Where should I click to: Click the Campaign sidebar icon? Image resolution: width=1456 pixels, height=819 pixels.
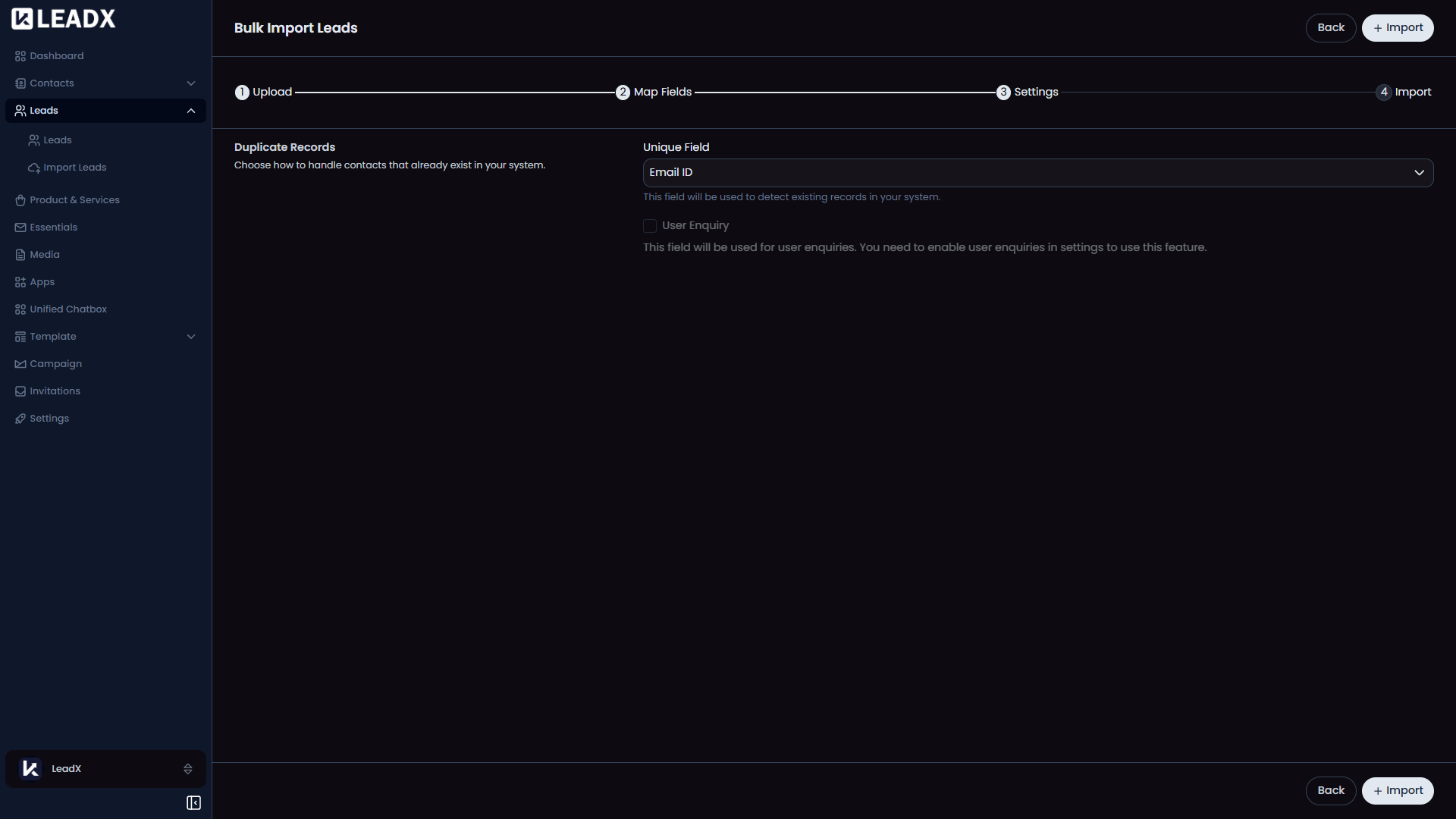point(20,363)
